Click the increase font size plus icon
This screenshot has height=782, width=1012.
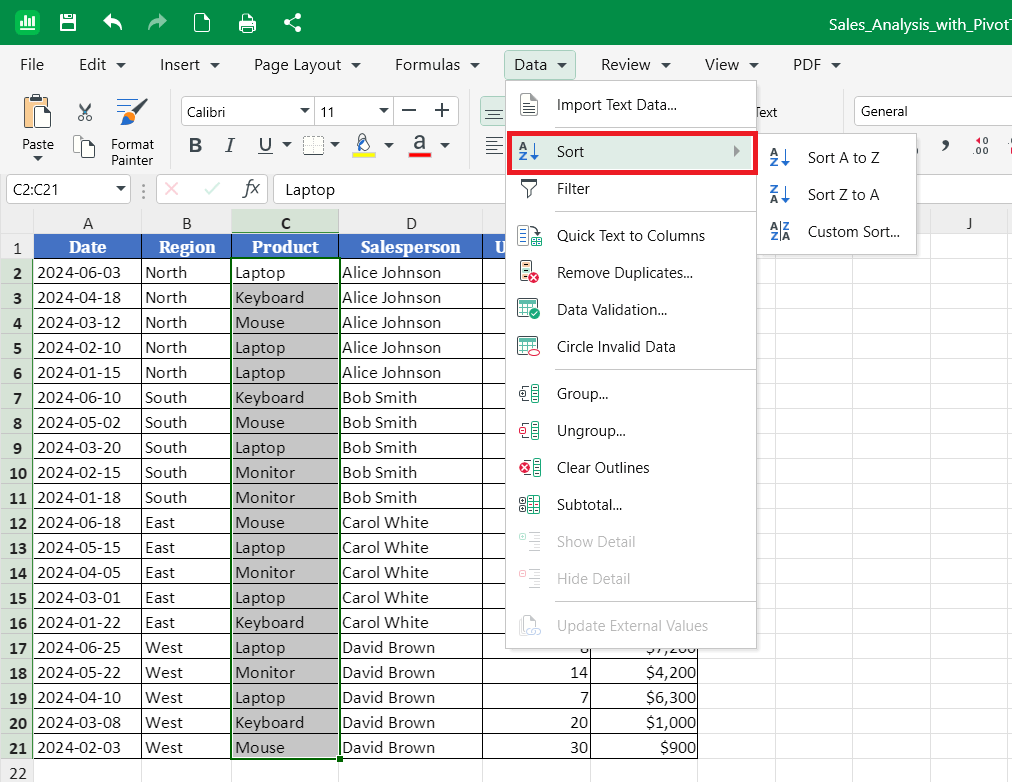click(x=442, y=111)
